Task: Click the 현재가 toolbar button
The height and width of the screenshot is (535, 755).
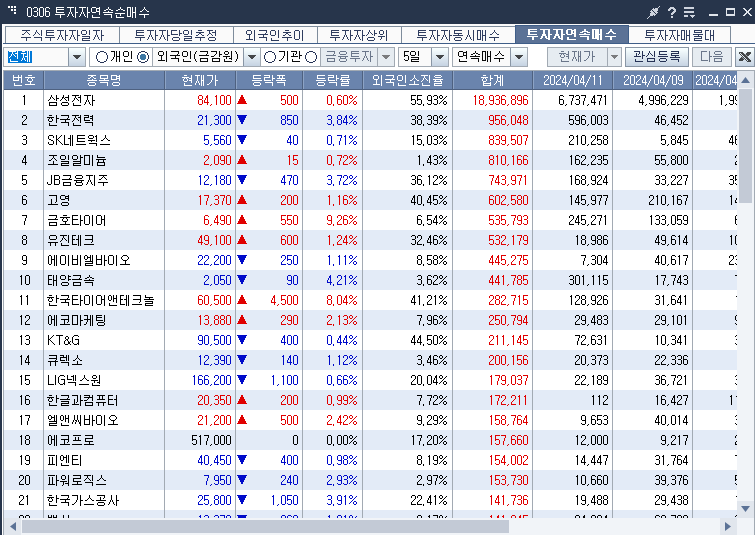Action: 577,57
